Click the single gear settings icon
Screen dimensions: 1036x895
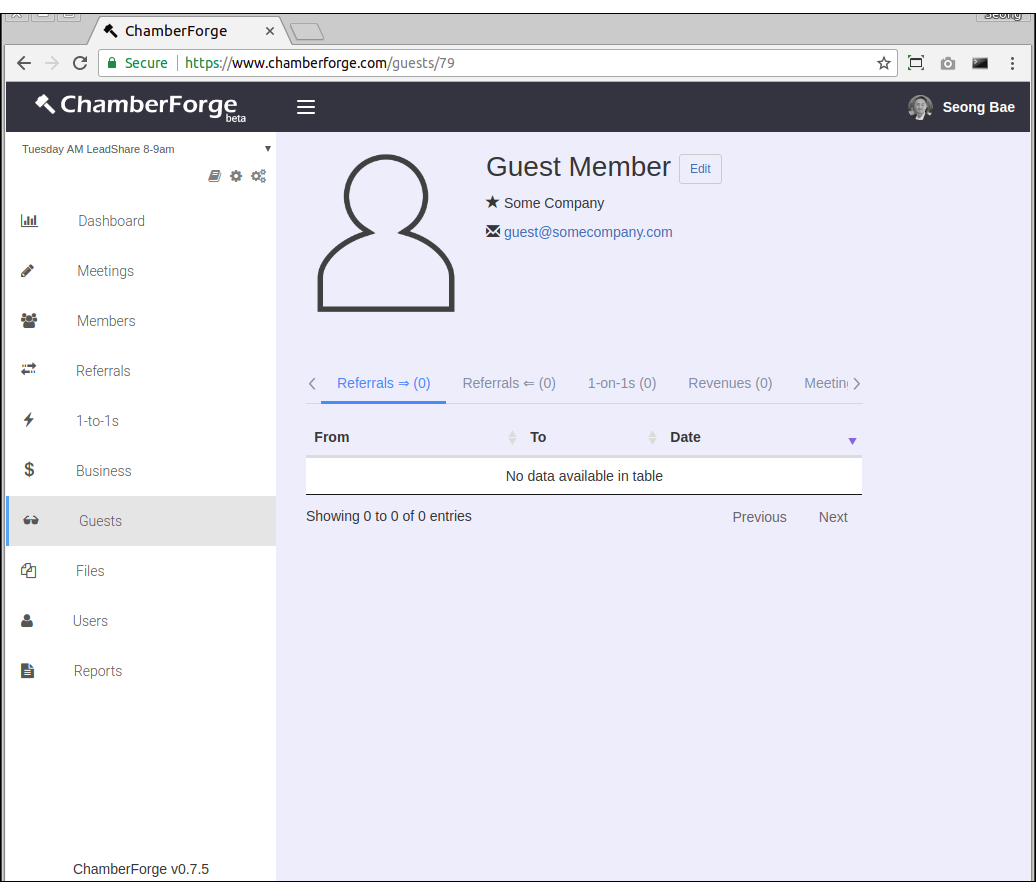(x=236, y=176)
